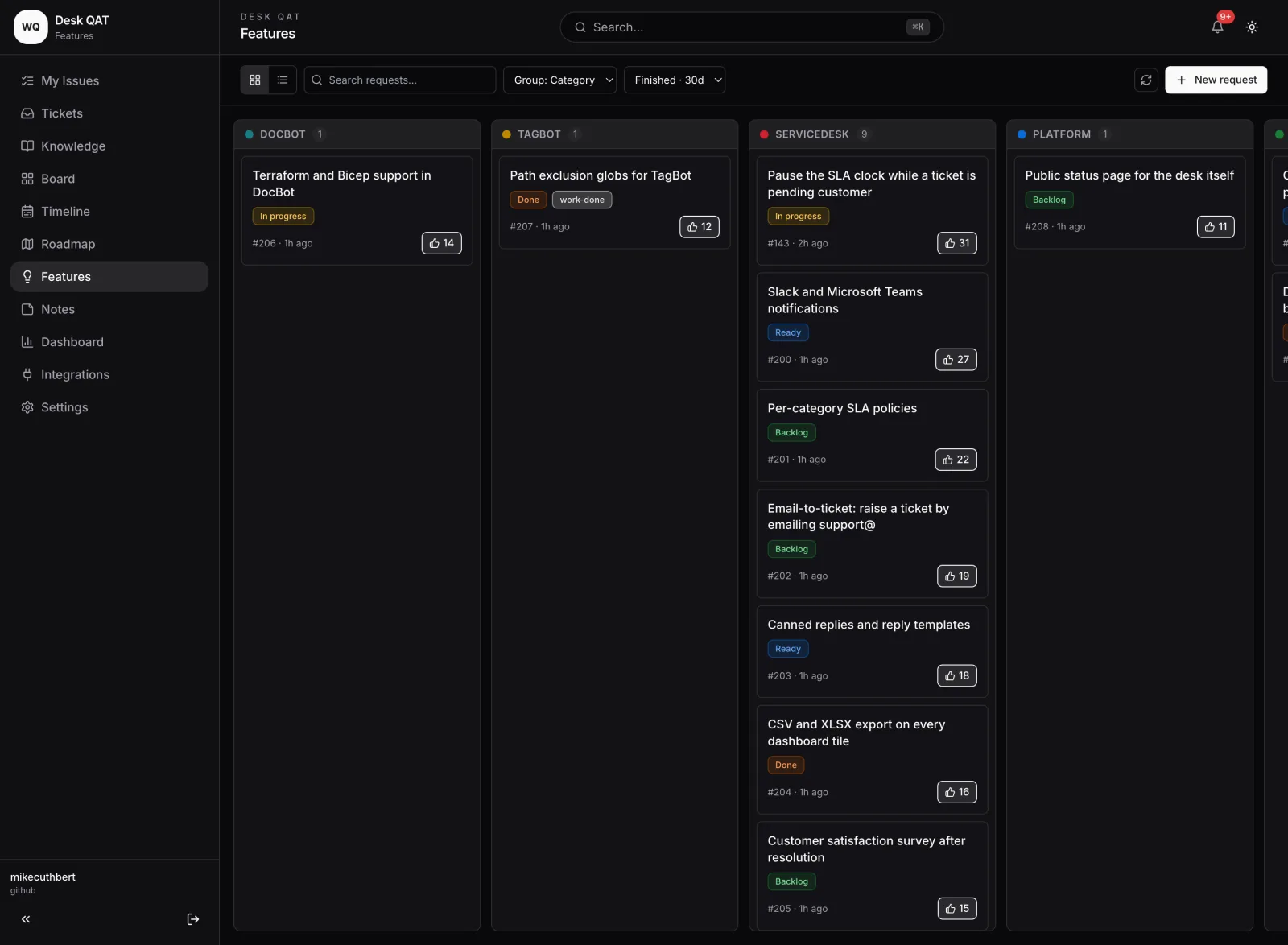Open the Group: Category dropdown
Screen dimensions: 1288x945
tap(560, 80)
